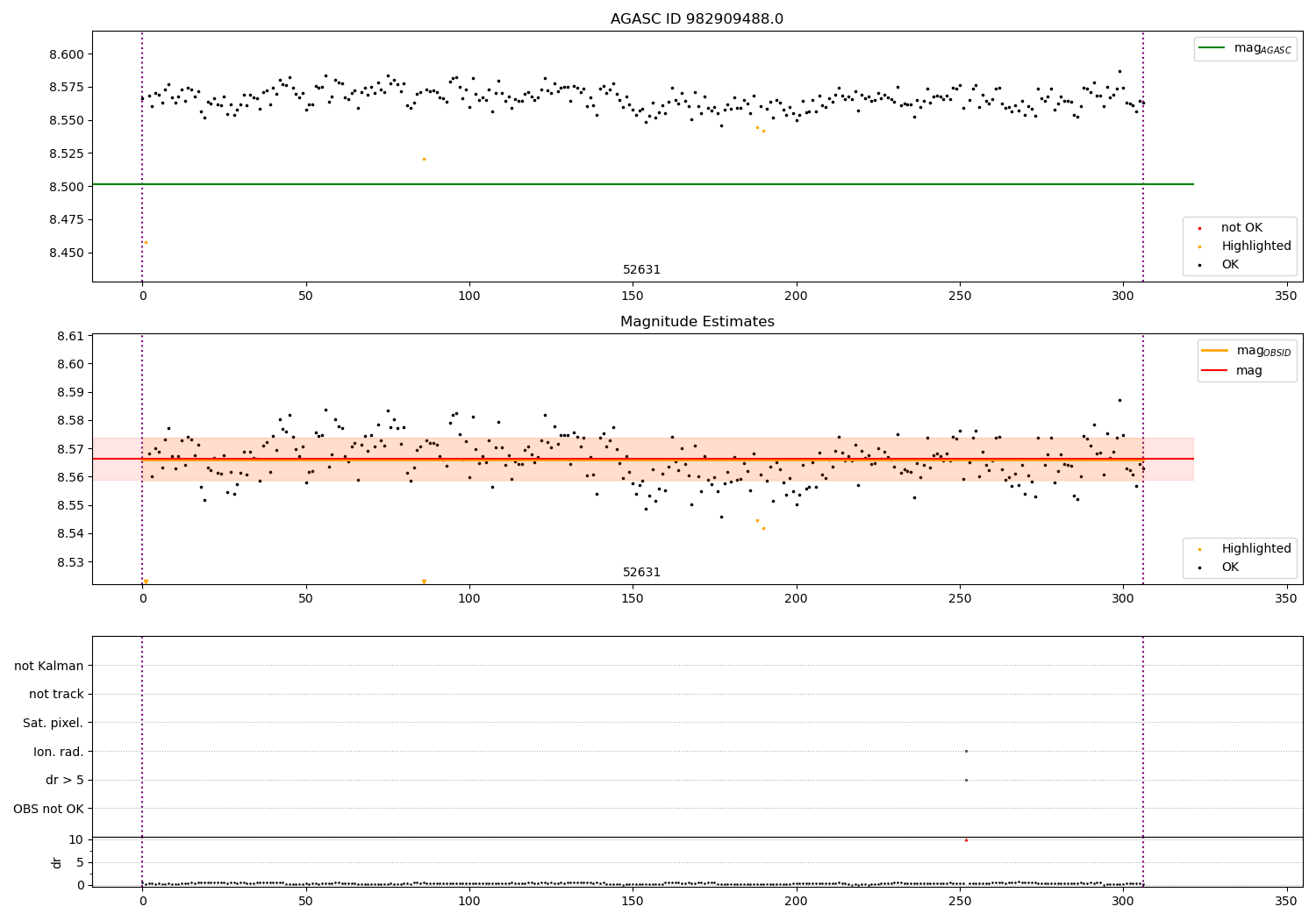Click the '52631' label in the top plot

click(641, 270)
